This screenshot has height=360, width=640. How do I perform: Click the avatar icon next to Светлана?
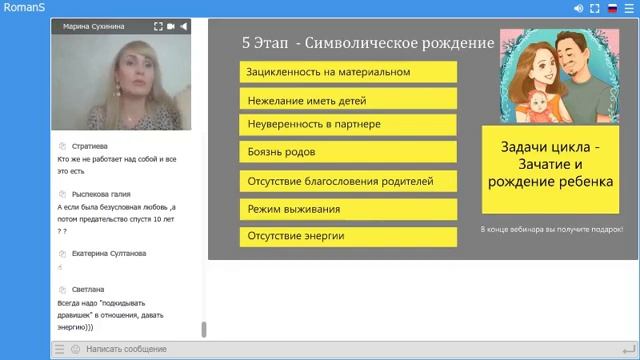[62, 289]
